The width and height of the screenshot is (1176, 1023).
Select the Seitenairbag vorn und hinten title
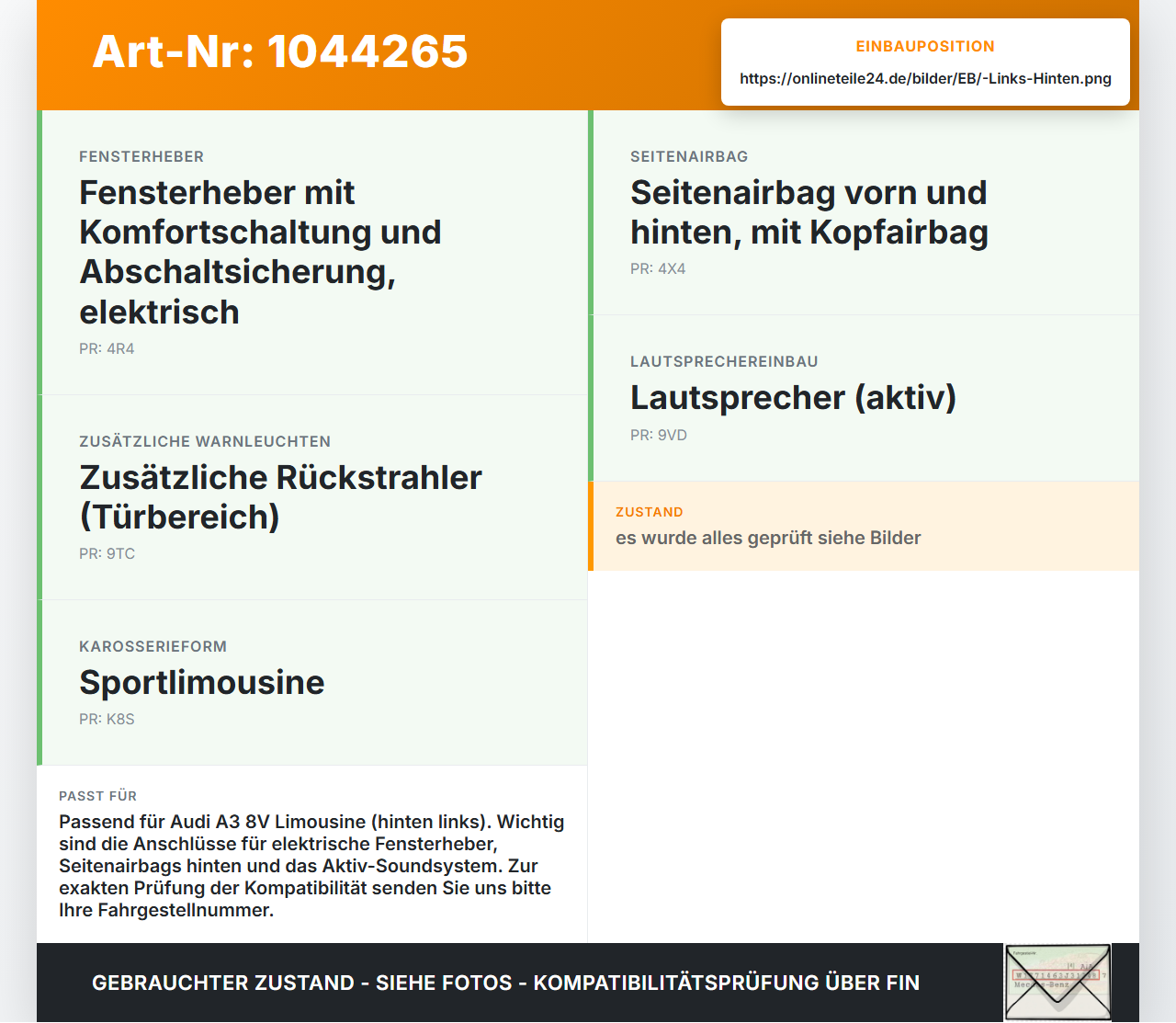[808, 212]
